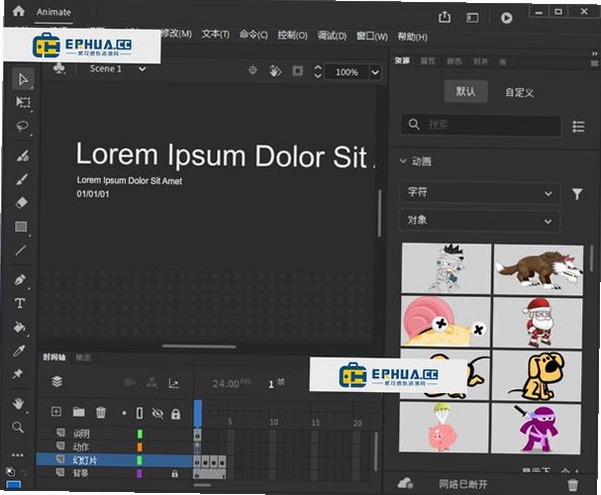
Task: Select the Eyedropper tool
Action: [19, 350]
